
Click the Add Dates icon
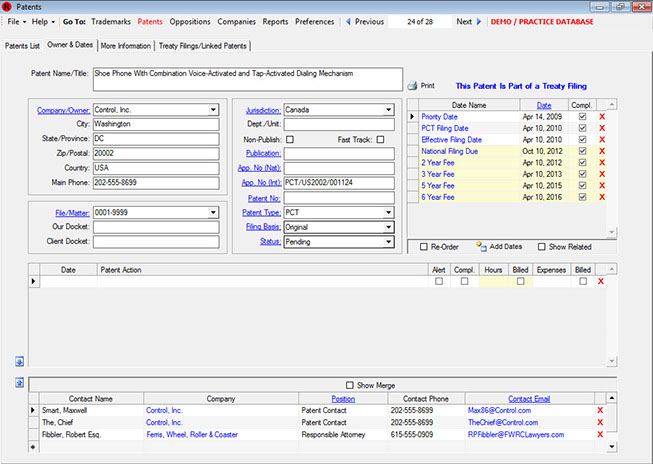pos(482,246)
